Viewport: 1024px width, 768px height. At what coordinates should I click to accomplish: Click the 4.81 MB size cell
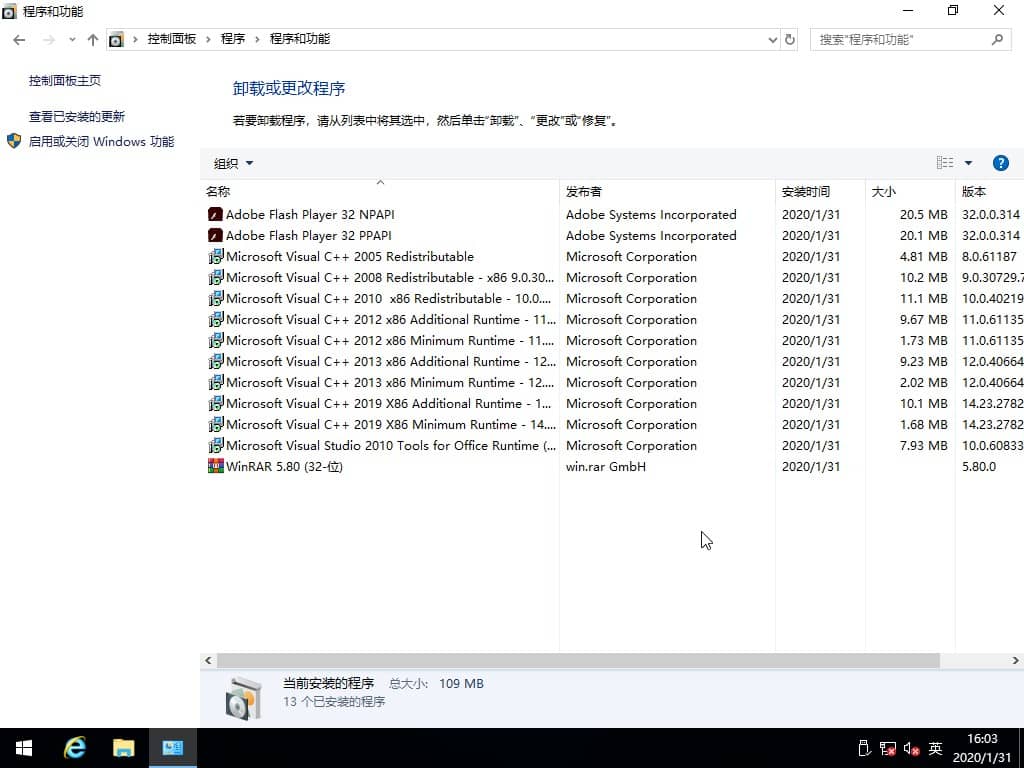pyautogui.click(x=923, y=256)
